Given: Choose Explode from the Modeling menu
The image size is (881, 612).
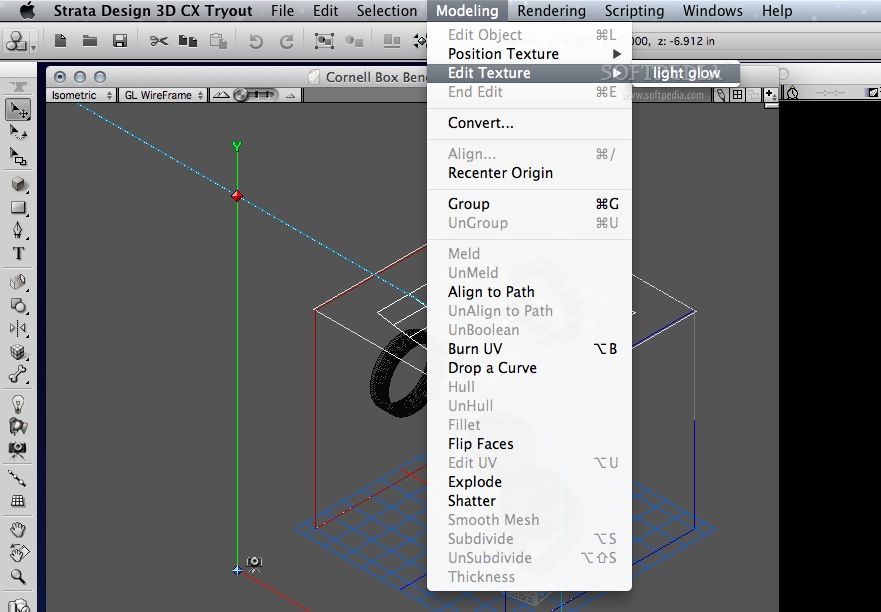Looking at the screenshot, I should pyautogui.click(x=529, y=482).
